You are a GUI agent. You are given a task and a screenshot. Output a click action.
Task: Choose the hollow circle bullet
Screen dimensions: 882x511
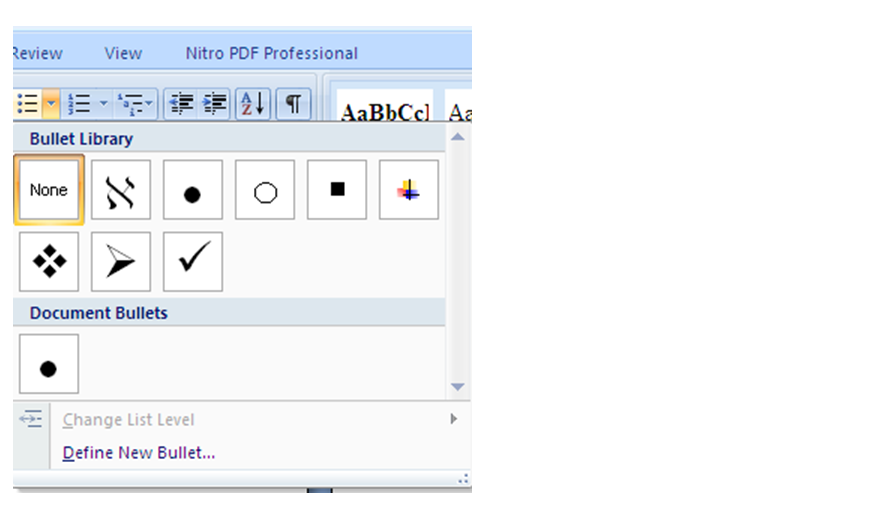pyautogui.click(x=265, y=190)
